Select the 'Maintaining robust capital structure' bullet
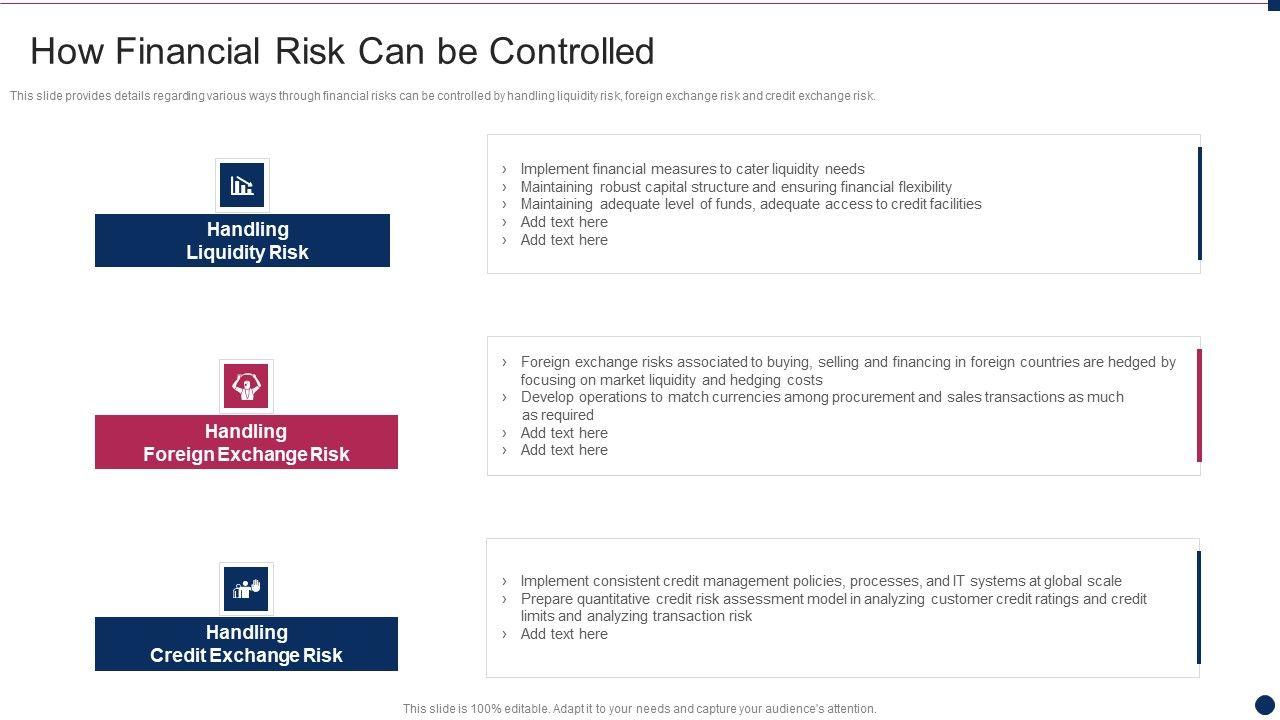This screenshot has width=1280, height=720. 735,187
